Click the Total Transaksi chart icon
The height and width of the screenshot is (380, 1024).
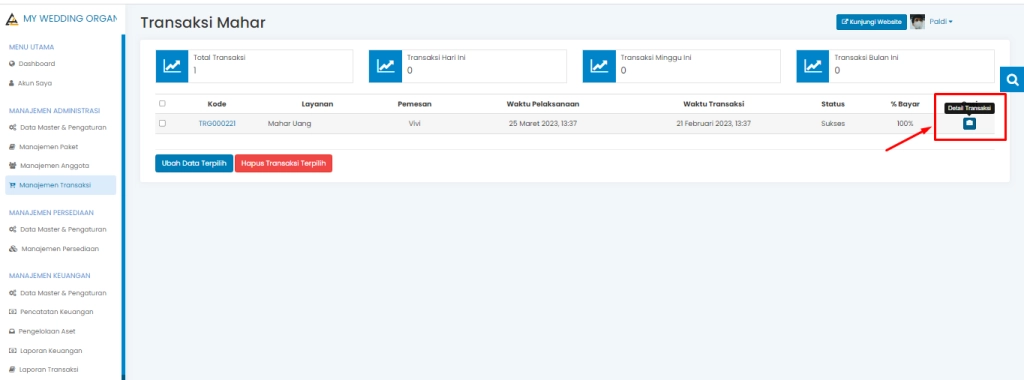tap(172, 66)
